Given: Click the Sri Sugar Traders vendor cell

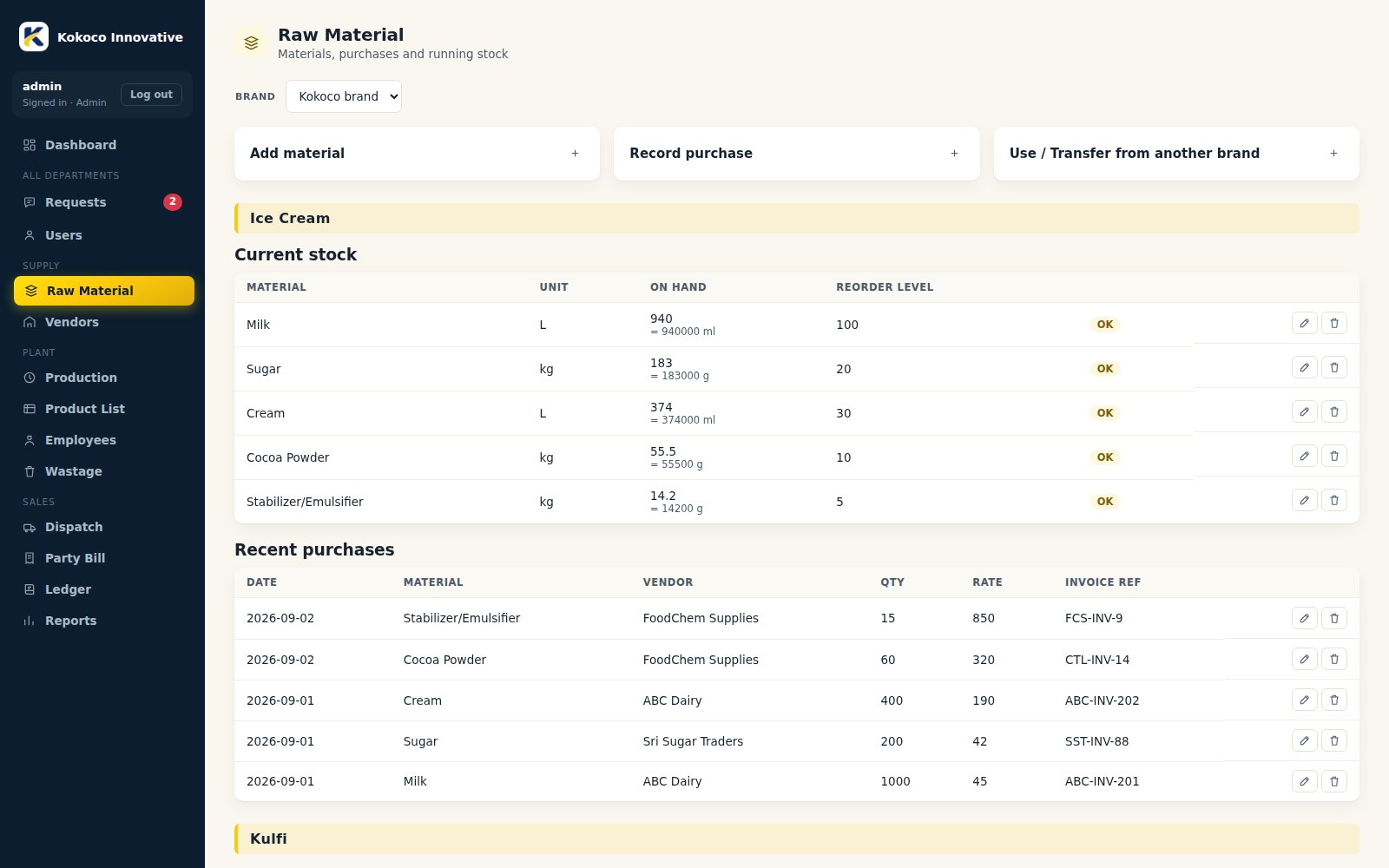Looking at the screenshot, I should [x=693, y=741].
